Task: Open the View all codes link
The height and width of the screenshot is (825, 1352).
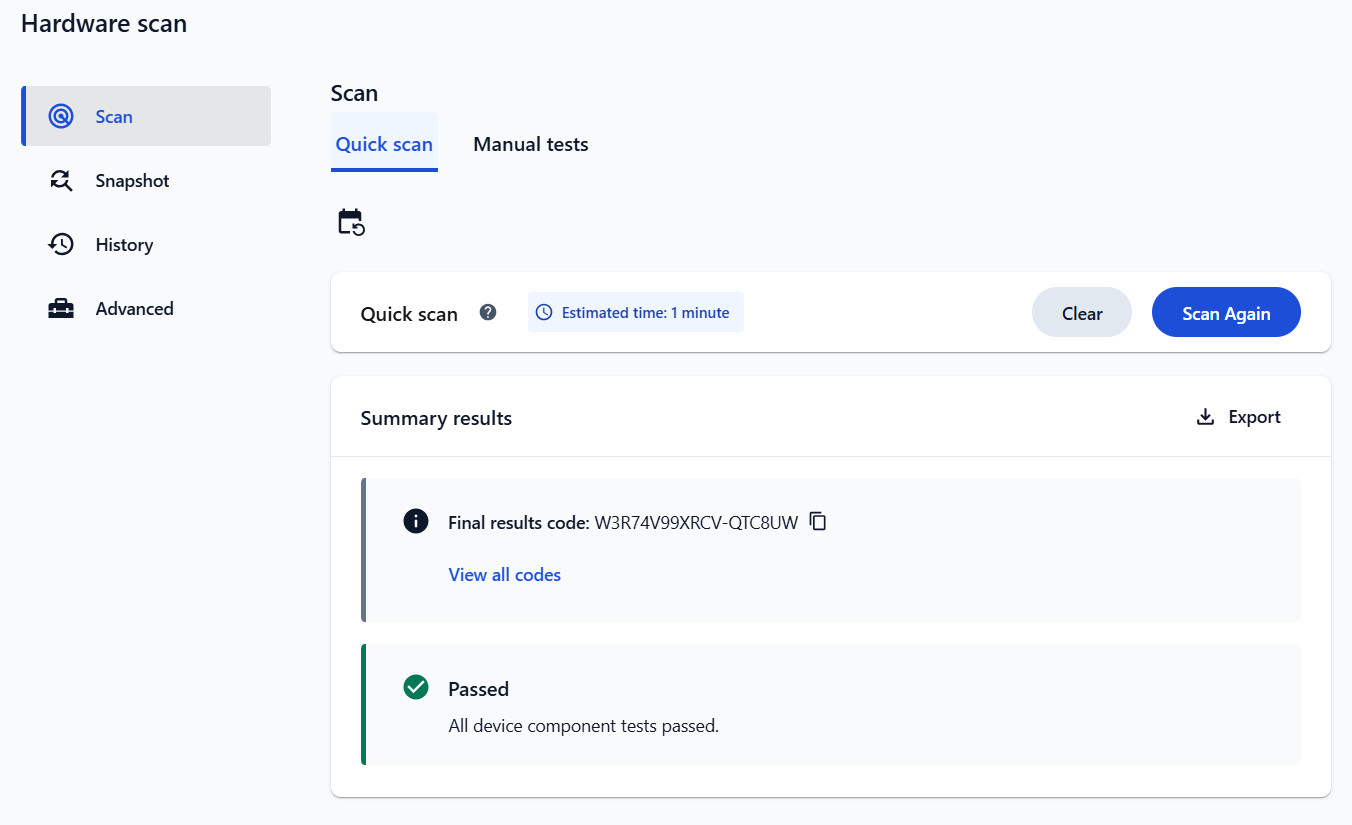Action: tap(505, 575)
